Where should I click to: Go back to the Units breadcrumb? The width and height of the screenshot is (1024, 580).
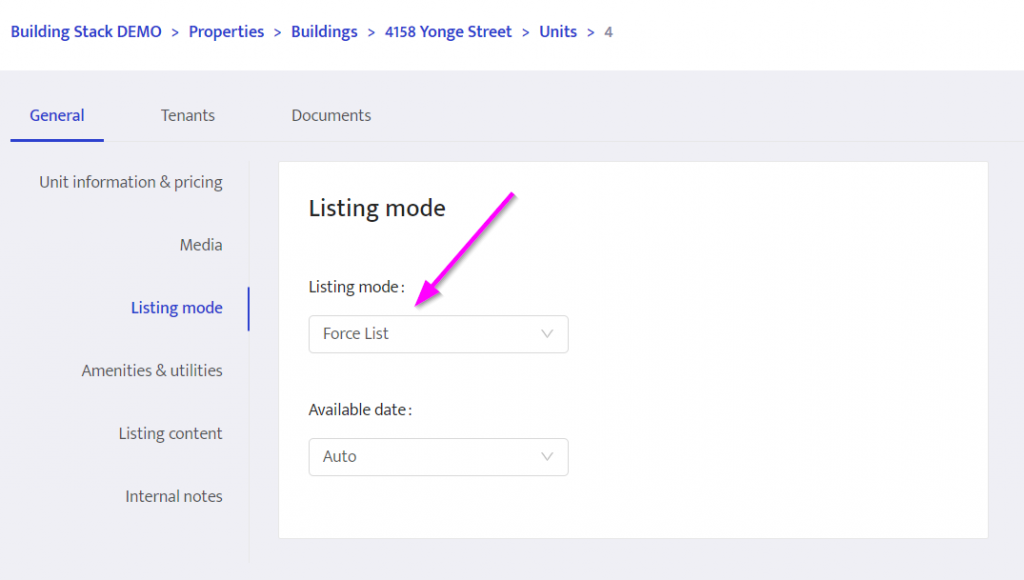(558, 32)
